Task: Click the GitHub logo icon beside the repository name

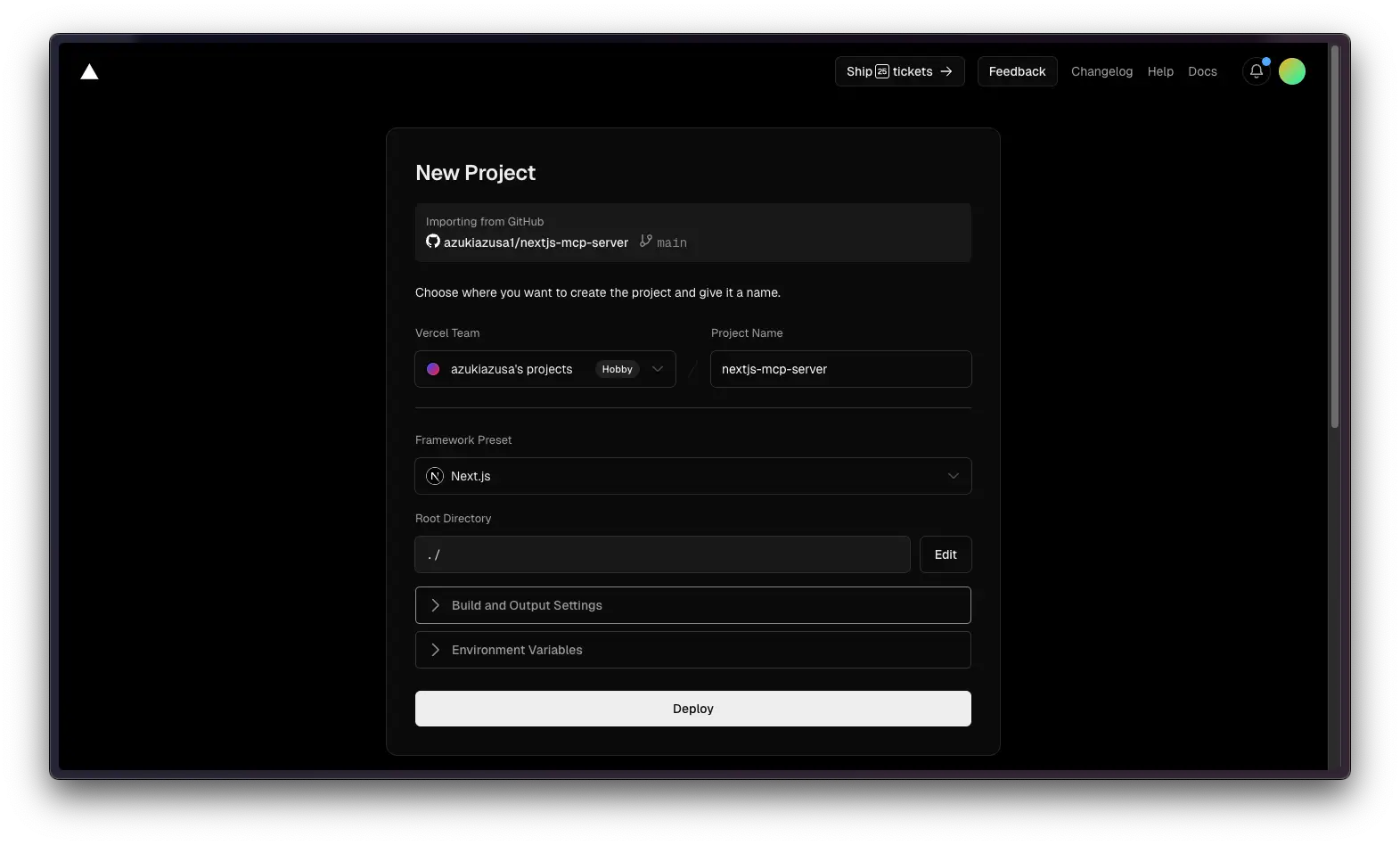Action: point(433,242)
